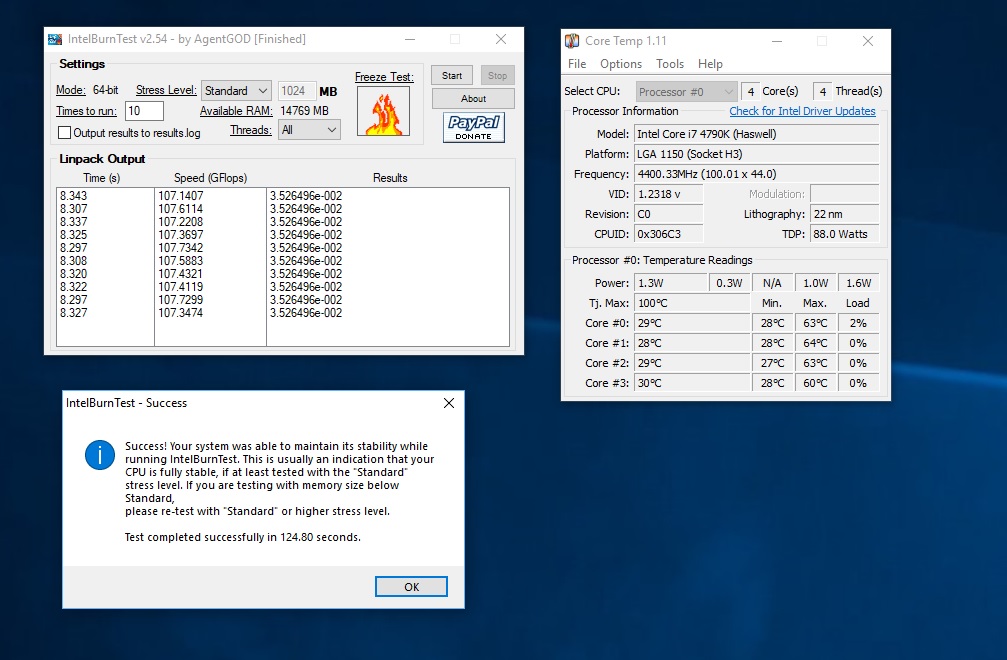
Task: Open the File menu in Core Temp
Action: coord(577,64)
